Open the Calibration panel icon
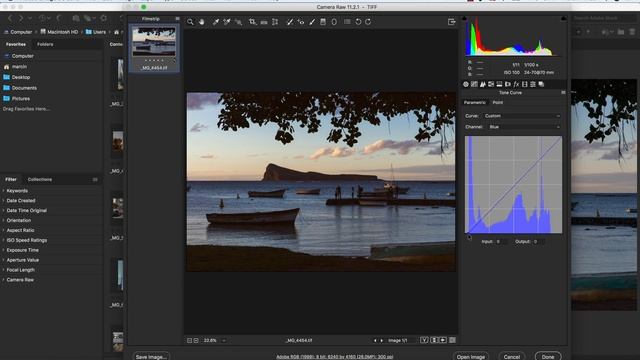The width and height of the screenshot is (640, 360). pos(524,84)
